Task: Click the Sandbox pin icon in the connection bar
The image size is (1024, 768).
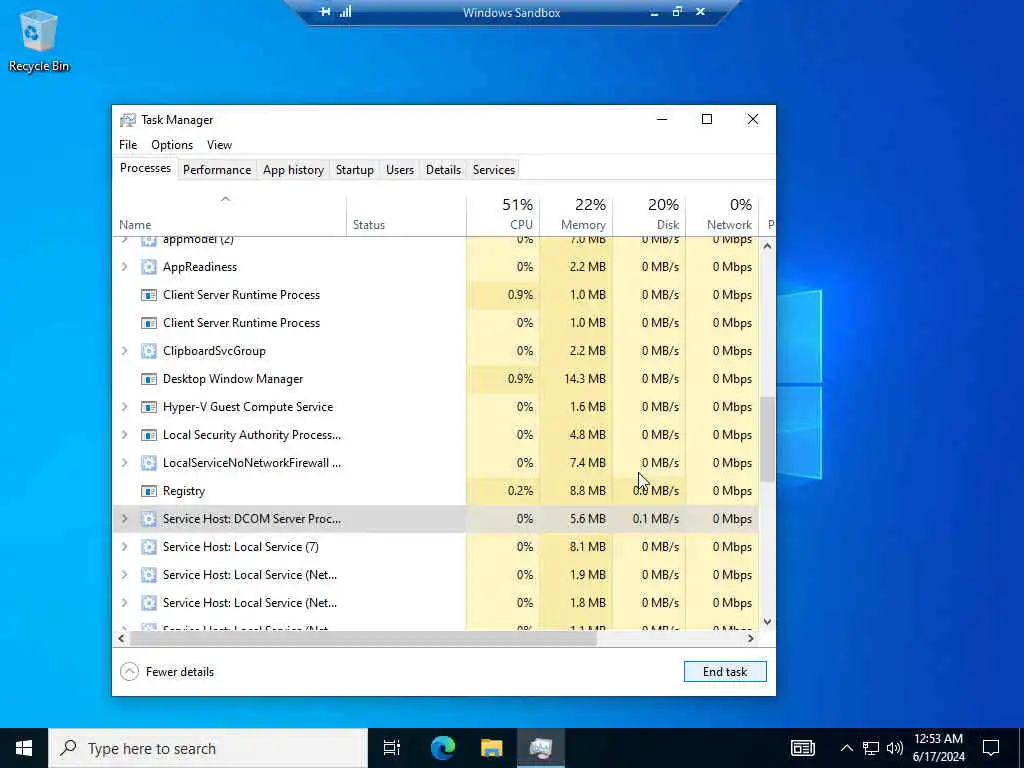Action: 325,12
